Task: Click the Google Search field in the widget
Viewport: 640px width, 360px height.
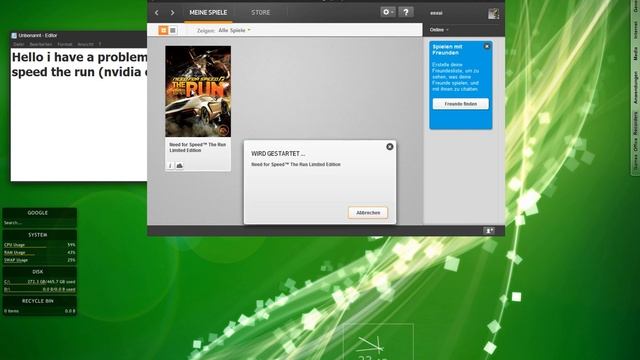Action: [x=39, y=223]
